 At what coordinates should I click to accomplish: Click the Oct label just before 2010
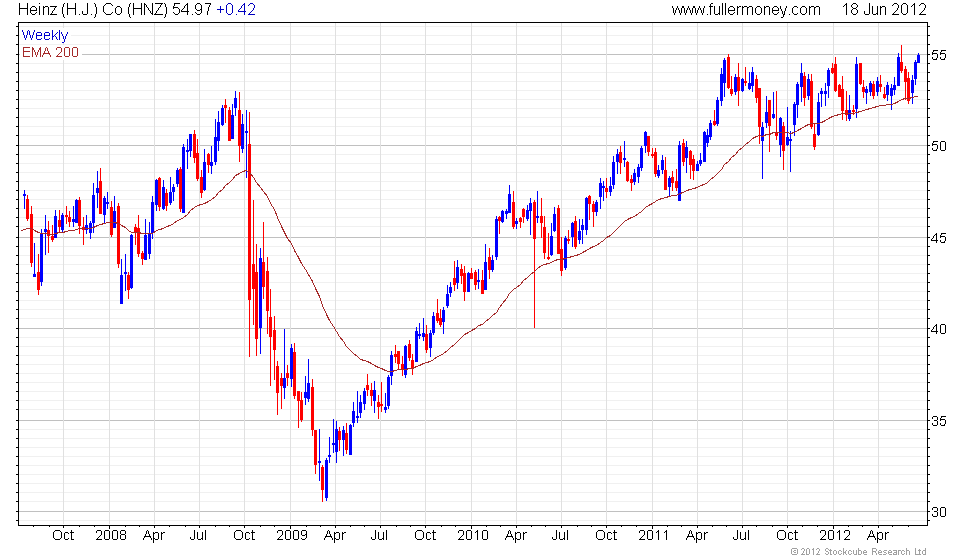pos(425,536)
